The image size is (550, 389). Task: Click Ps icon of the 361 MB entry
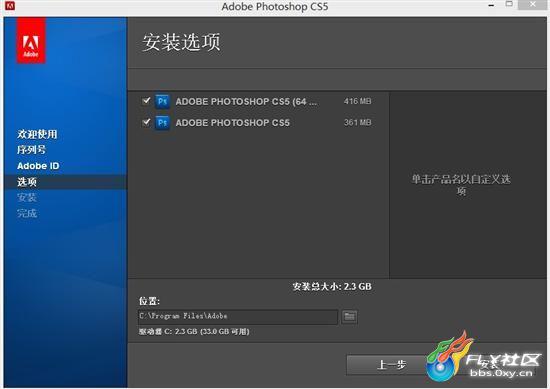tap(162, 123)
